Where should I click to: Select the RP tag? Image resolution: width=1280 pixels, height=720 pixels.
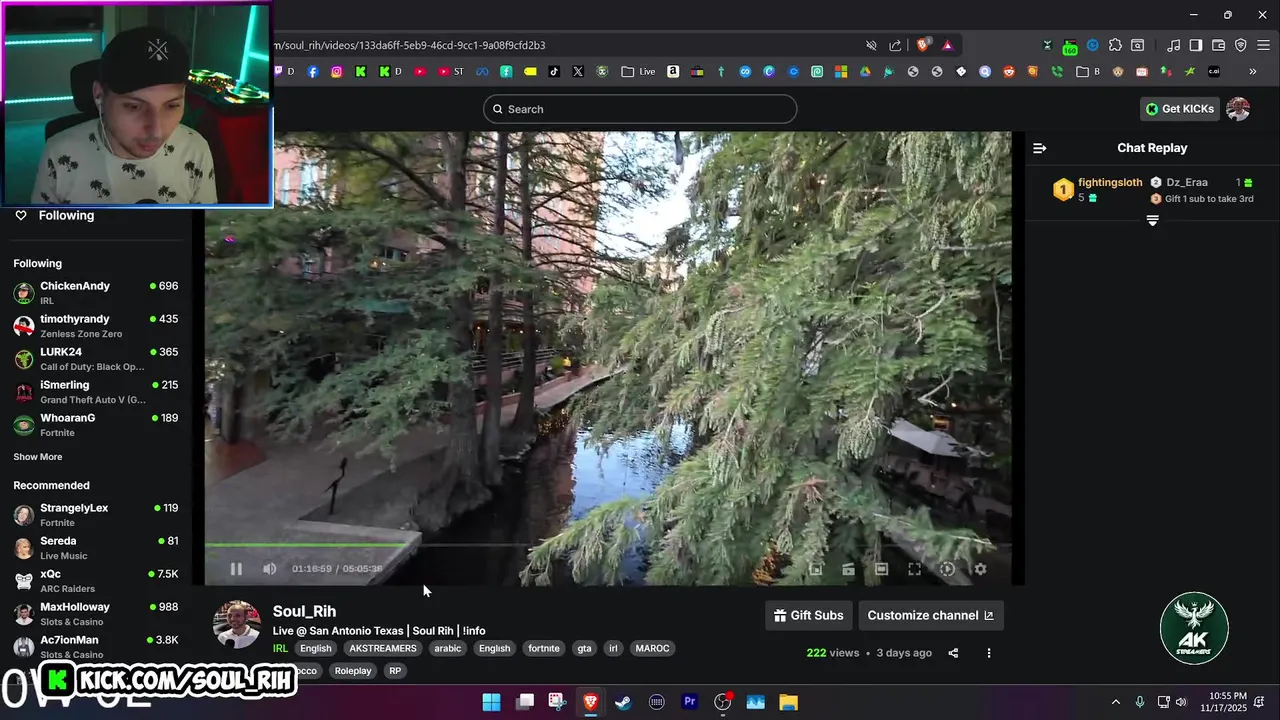tap(395, 671)
